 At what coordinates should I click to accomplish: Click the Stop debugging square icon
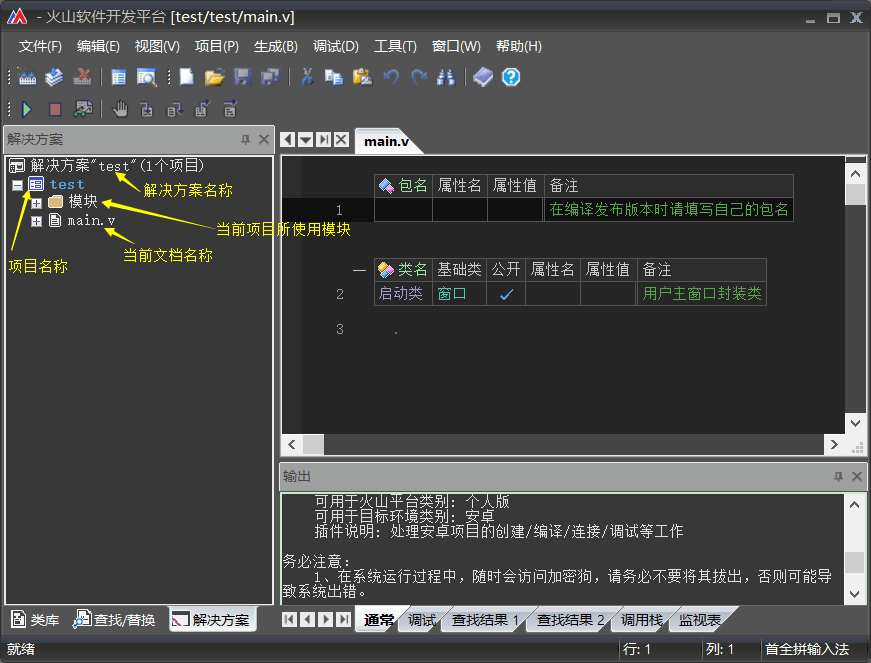coord(55,109)
